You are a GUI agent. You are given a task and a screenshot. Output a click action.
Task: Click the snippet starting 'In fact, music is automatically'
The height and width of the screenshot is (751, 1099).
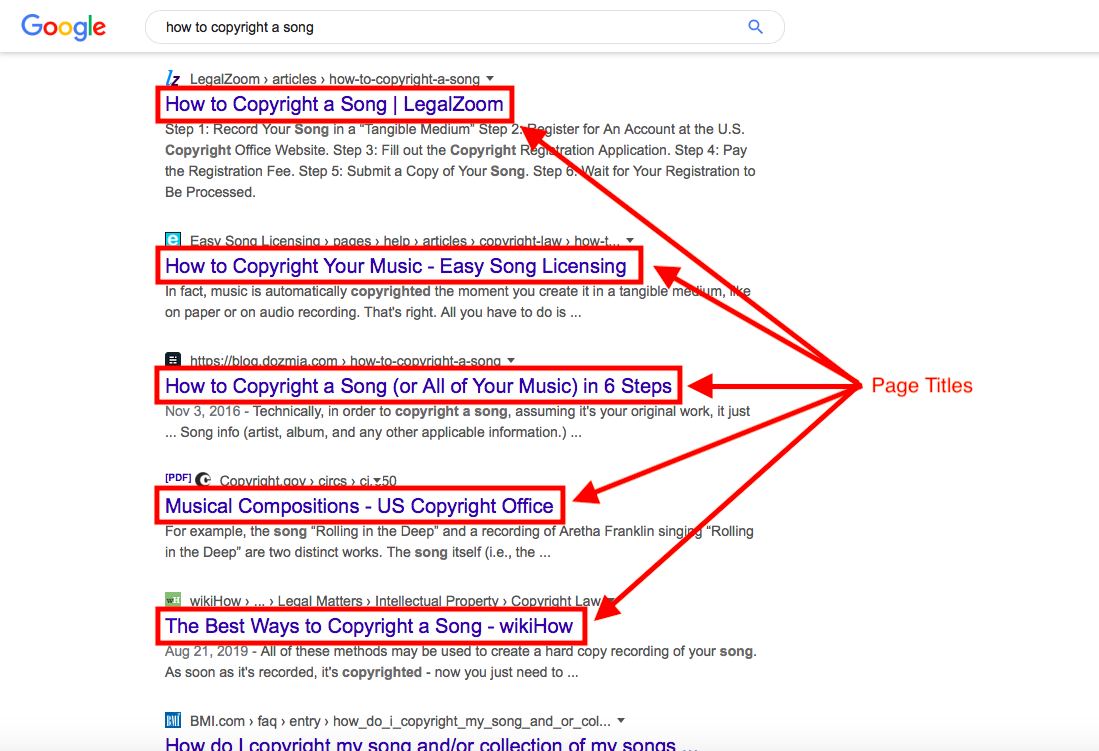coord(458,302)
